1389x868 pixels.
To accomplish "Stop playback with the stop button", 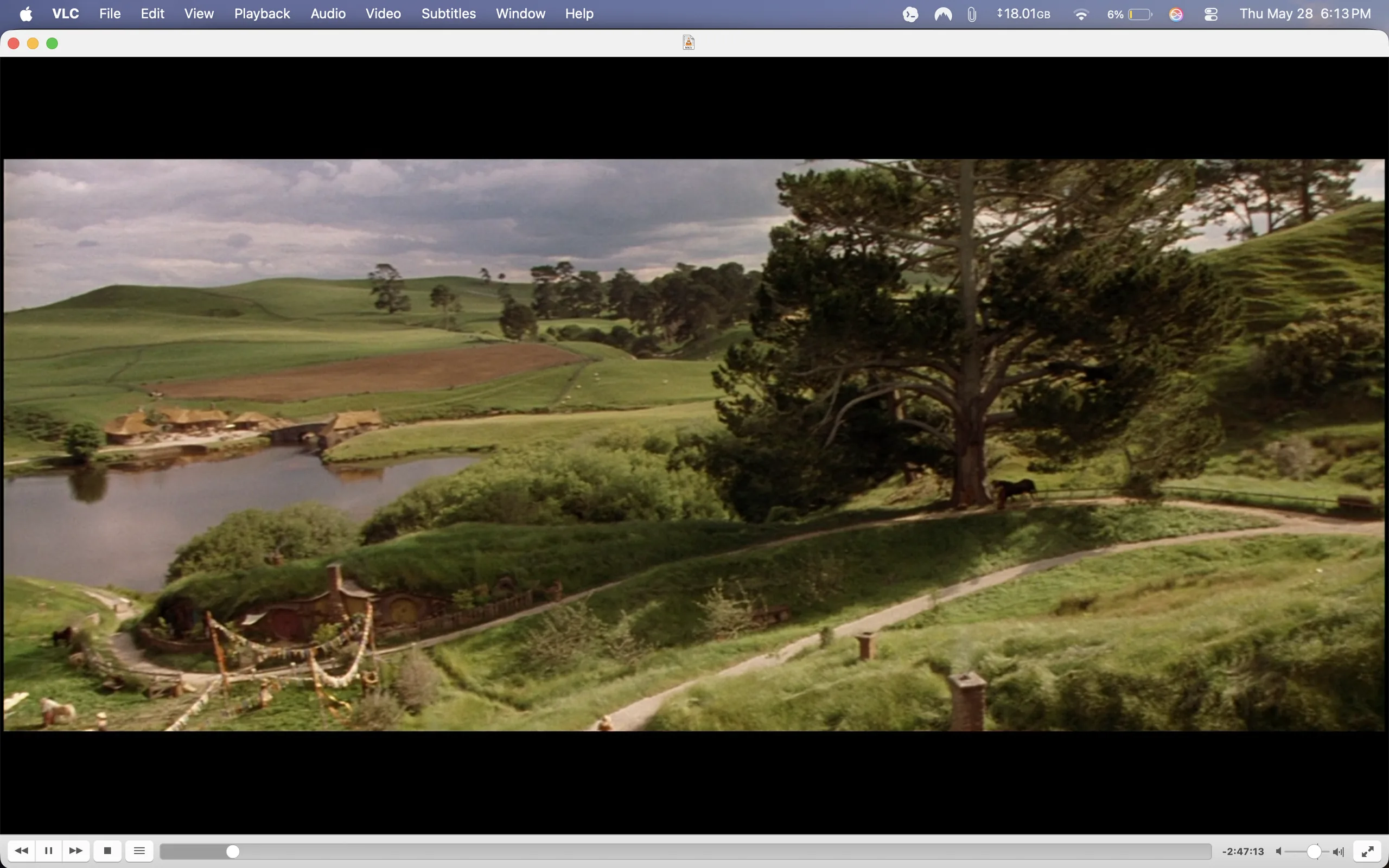I will 107,851.
